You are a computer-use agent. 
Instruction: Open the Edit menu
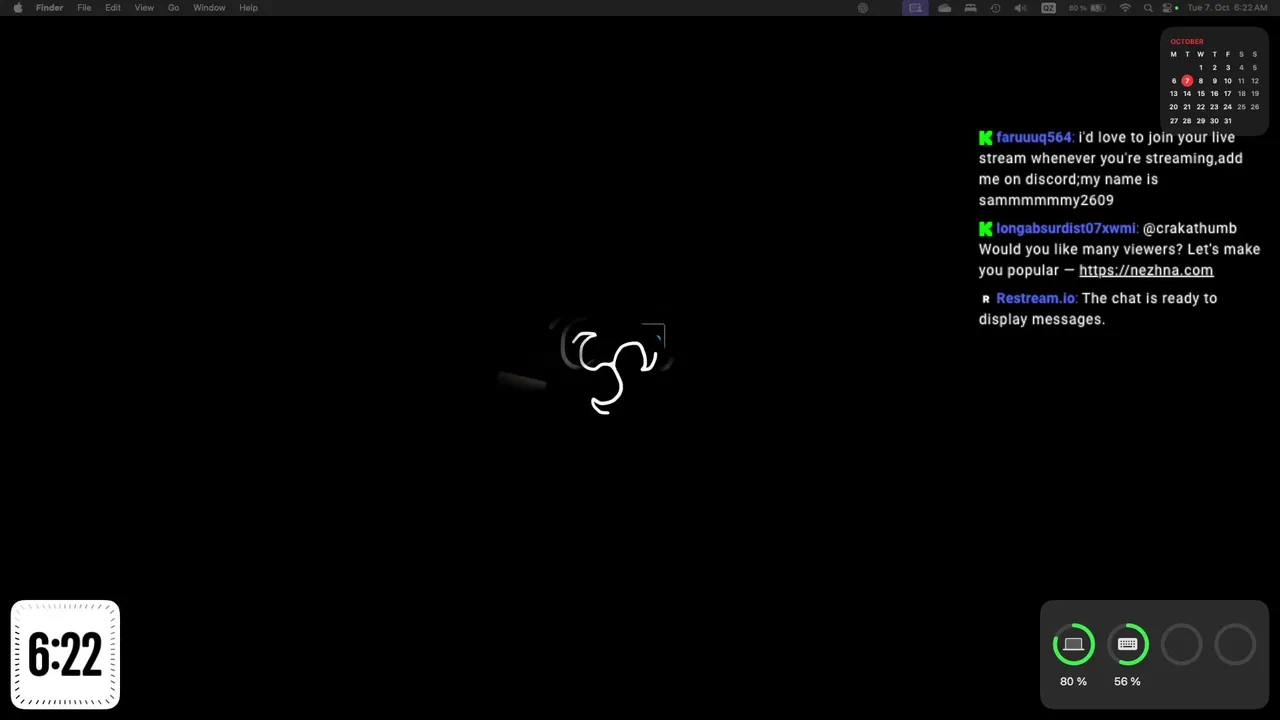(113, 7)
